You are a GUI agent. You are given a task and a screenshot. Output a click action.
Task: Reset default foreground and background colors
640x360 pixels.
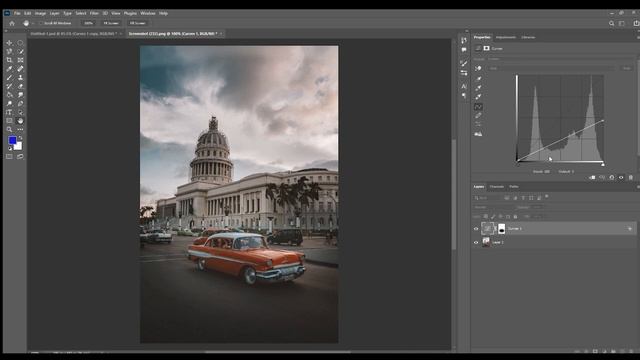tap(10, 149)
